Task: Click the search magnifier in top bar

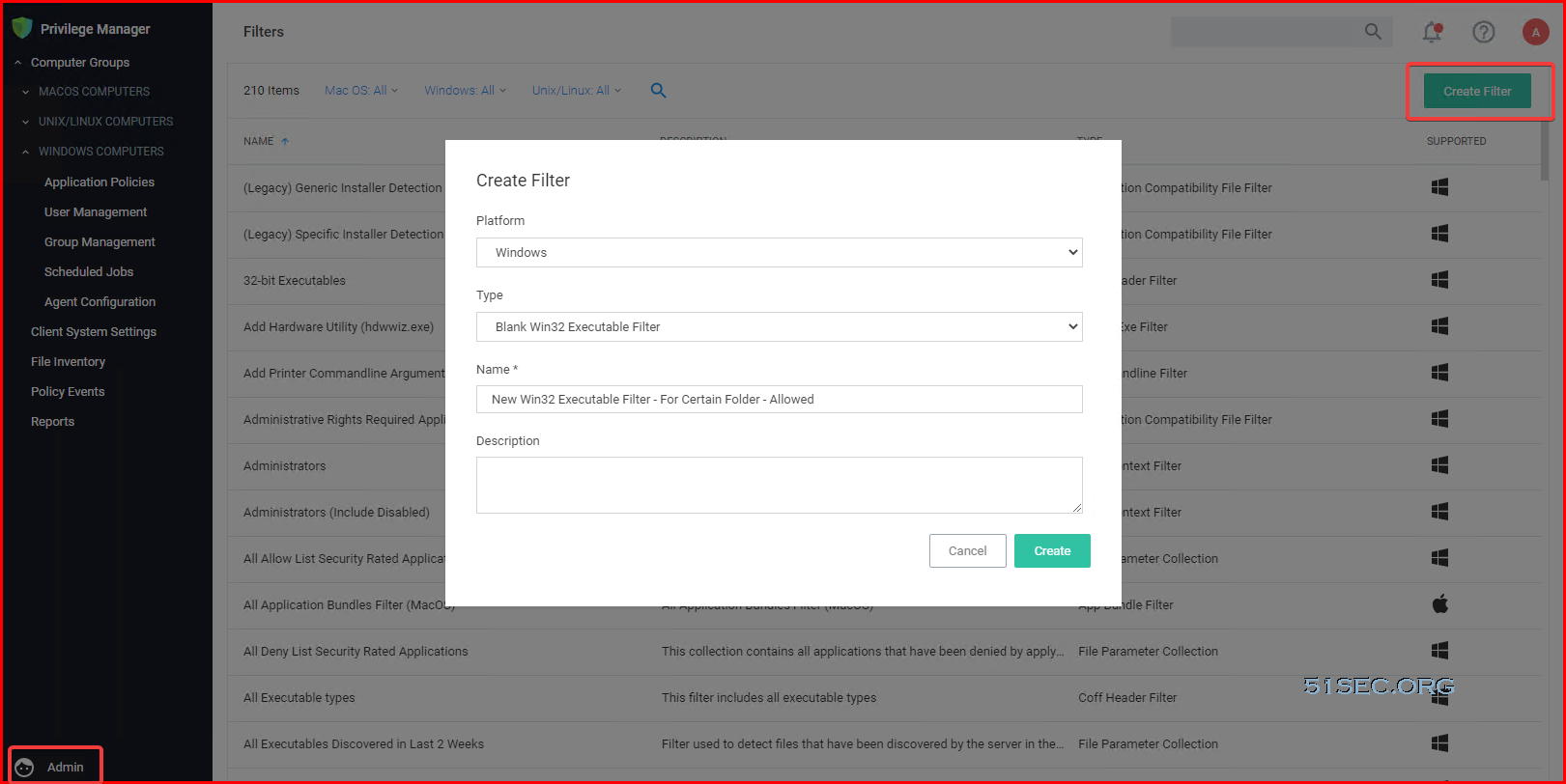Action: coord(1373,32)
